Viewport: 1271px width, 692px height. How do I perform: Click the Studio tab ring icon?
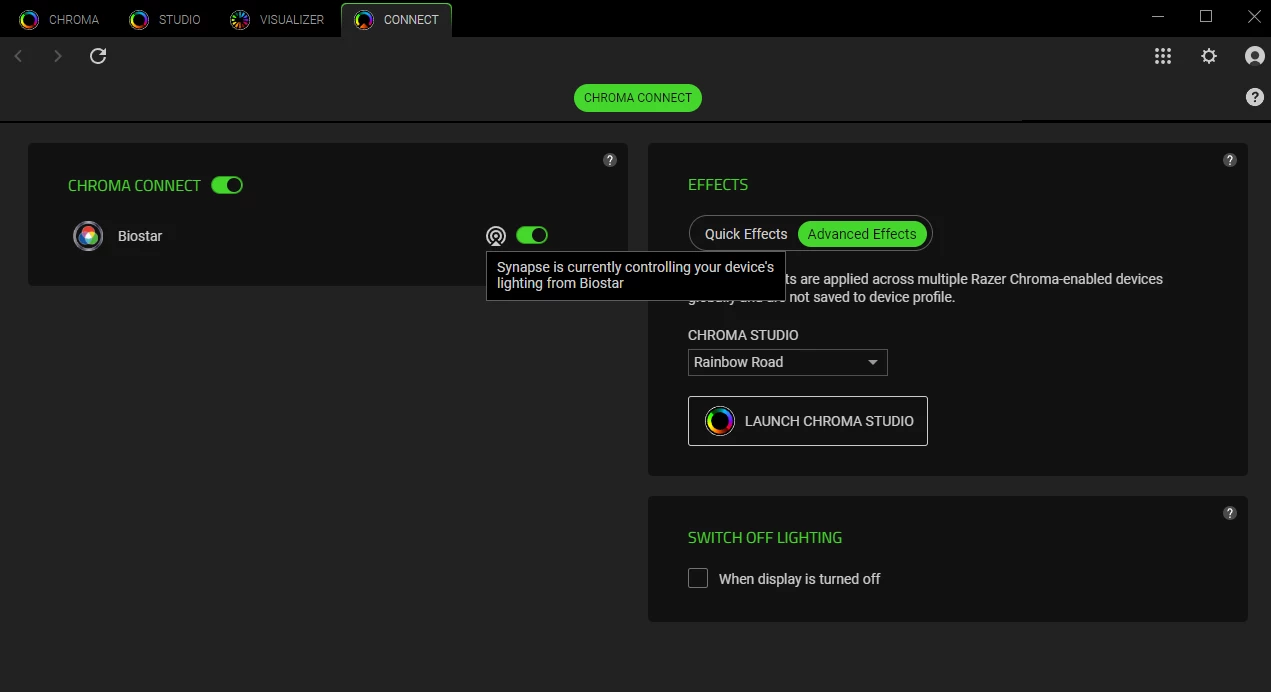coord(139,19)
